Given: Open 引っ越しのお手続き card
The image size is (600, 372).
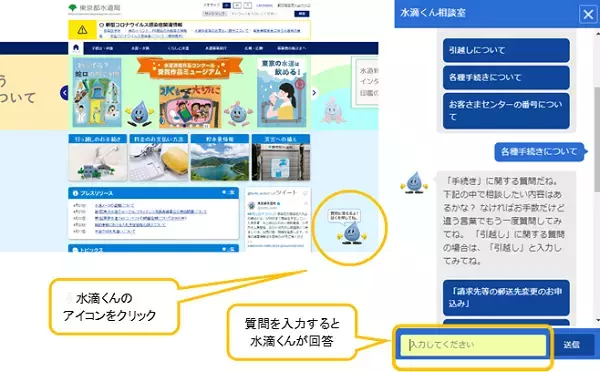Looking at the screenshot, I should click(x=98, y=157).
